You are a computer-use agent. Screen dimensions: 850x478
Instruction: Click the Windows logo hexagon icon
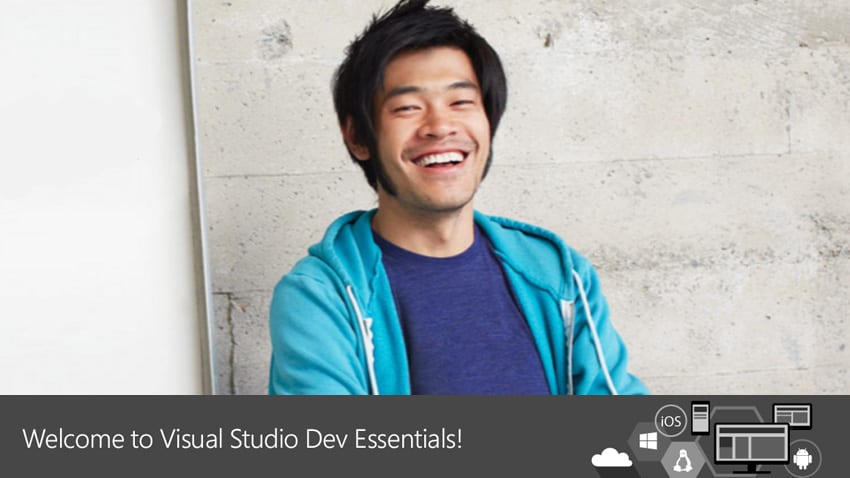[648, 441]
